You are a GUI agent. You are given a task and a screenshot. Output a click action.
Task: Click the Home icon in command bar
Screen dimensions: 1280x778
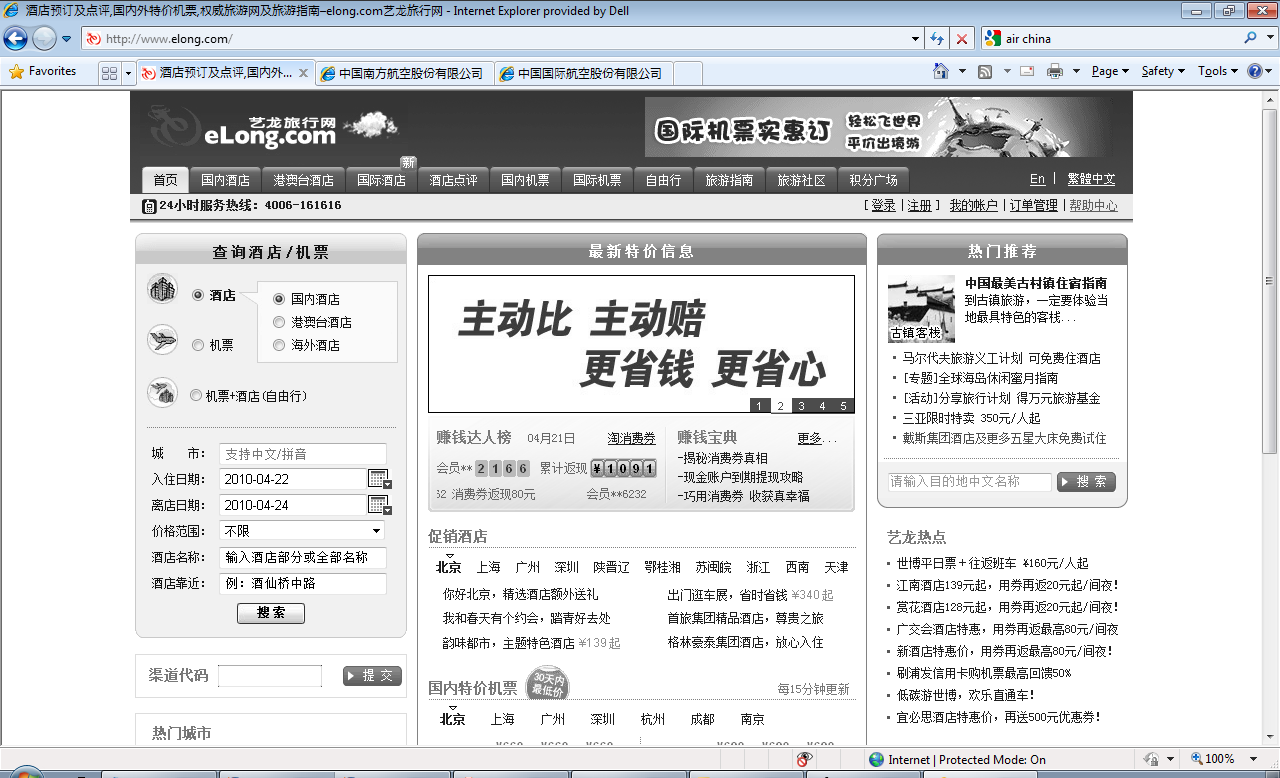(x=940, y=71)
